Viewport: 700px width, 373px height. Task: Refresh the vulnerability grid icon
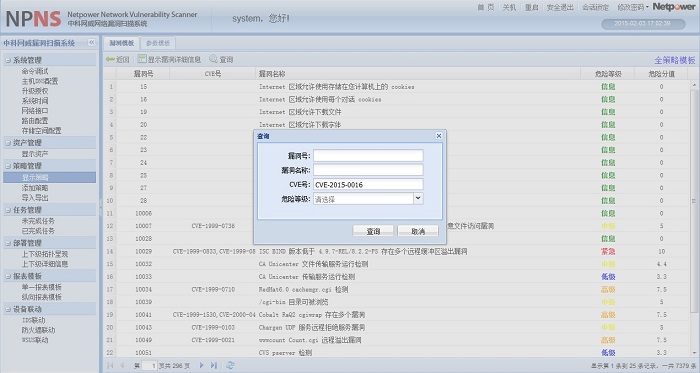point(230,365)
